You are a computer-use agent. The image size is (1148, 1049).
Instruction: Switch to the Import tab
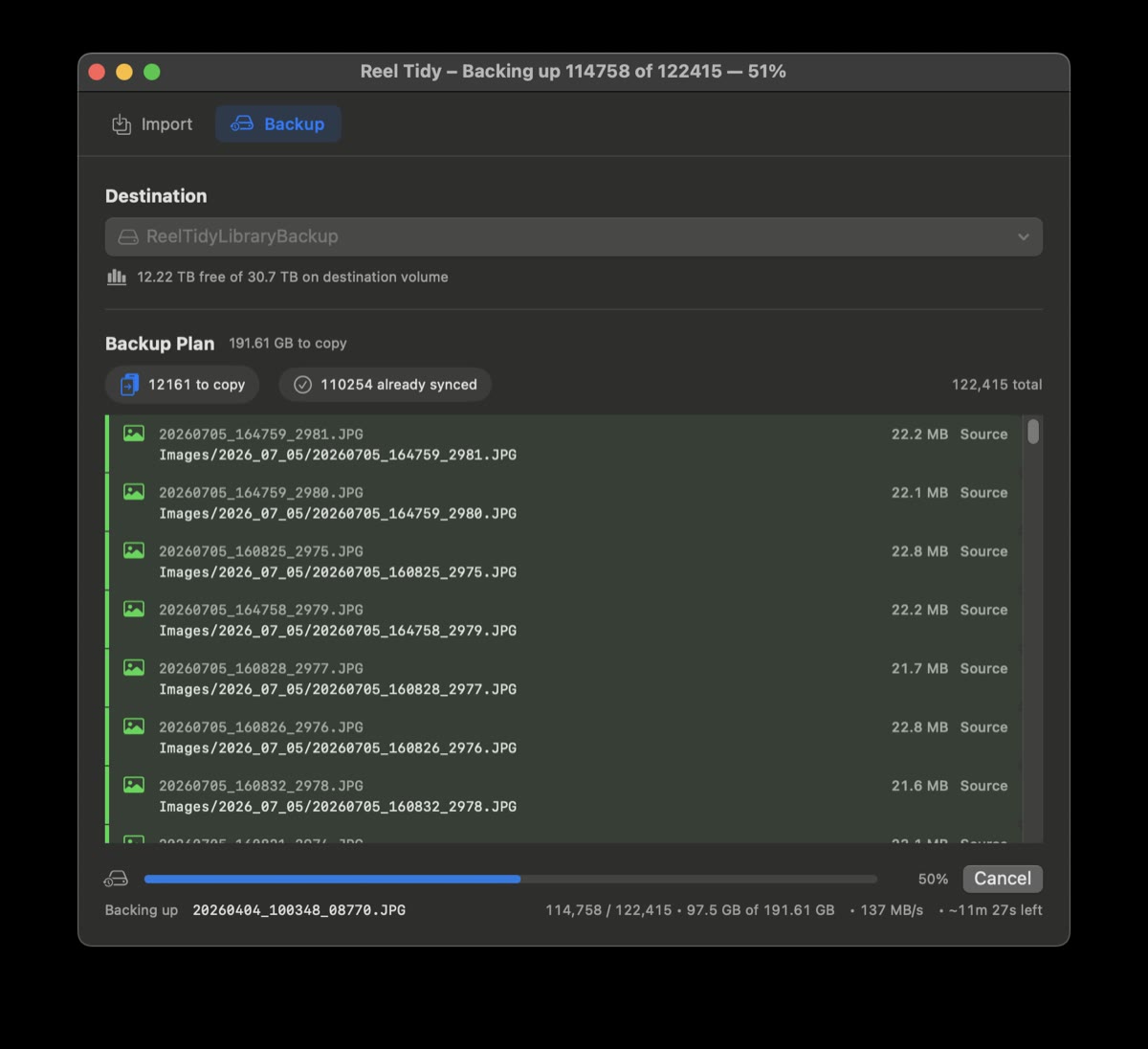pos(152,124)
